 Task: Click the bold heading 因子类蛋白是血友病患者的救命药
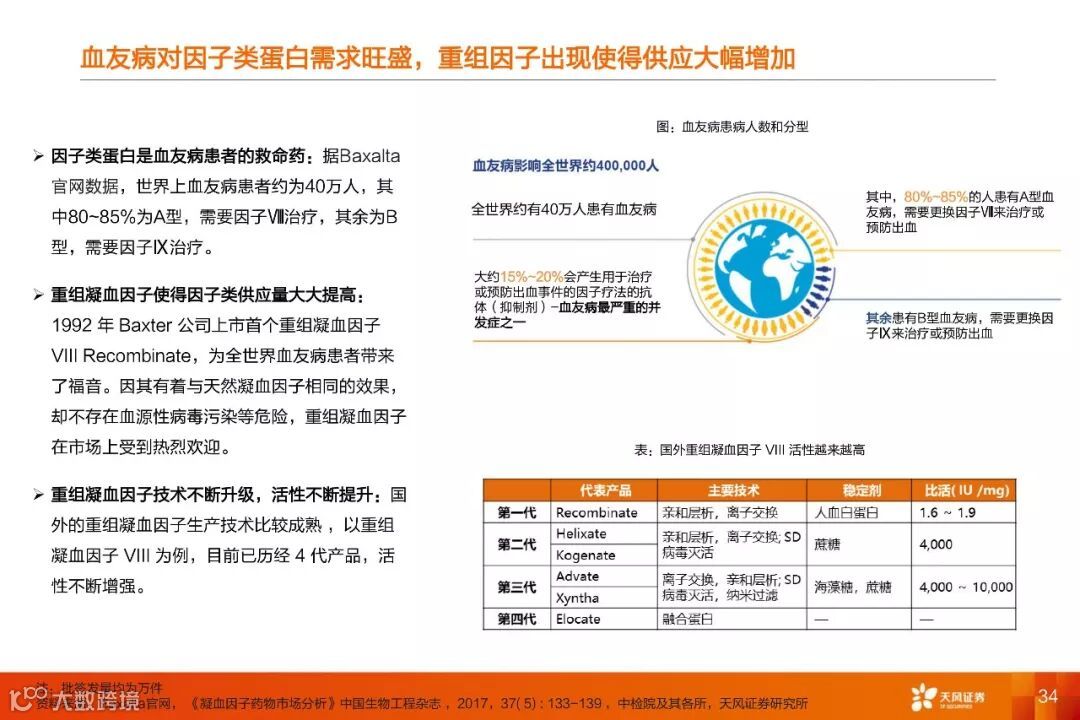178,156
